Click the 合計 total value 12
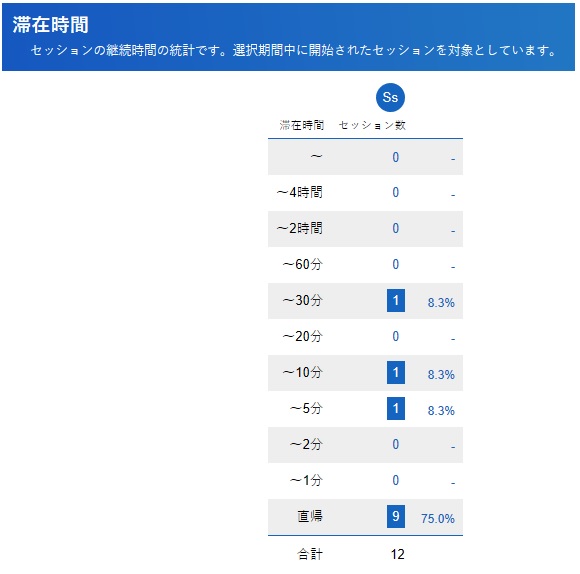 (x=398, y=554)
